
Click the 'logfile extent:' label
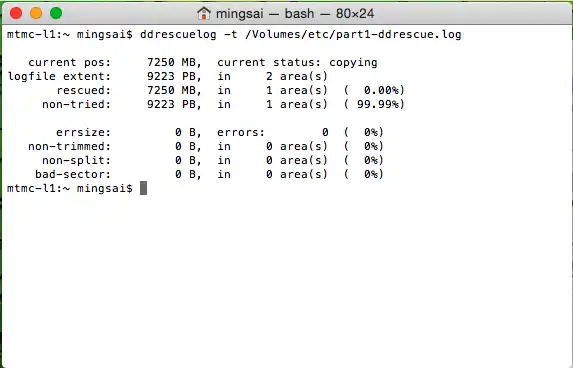tap(59, 76)
